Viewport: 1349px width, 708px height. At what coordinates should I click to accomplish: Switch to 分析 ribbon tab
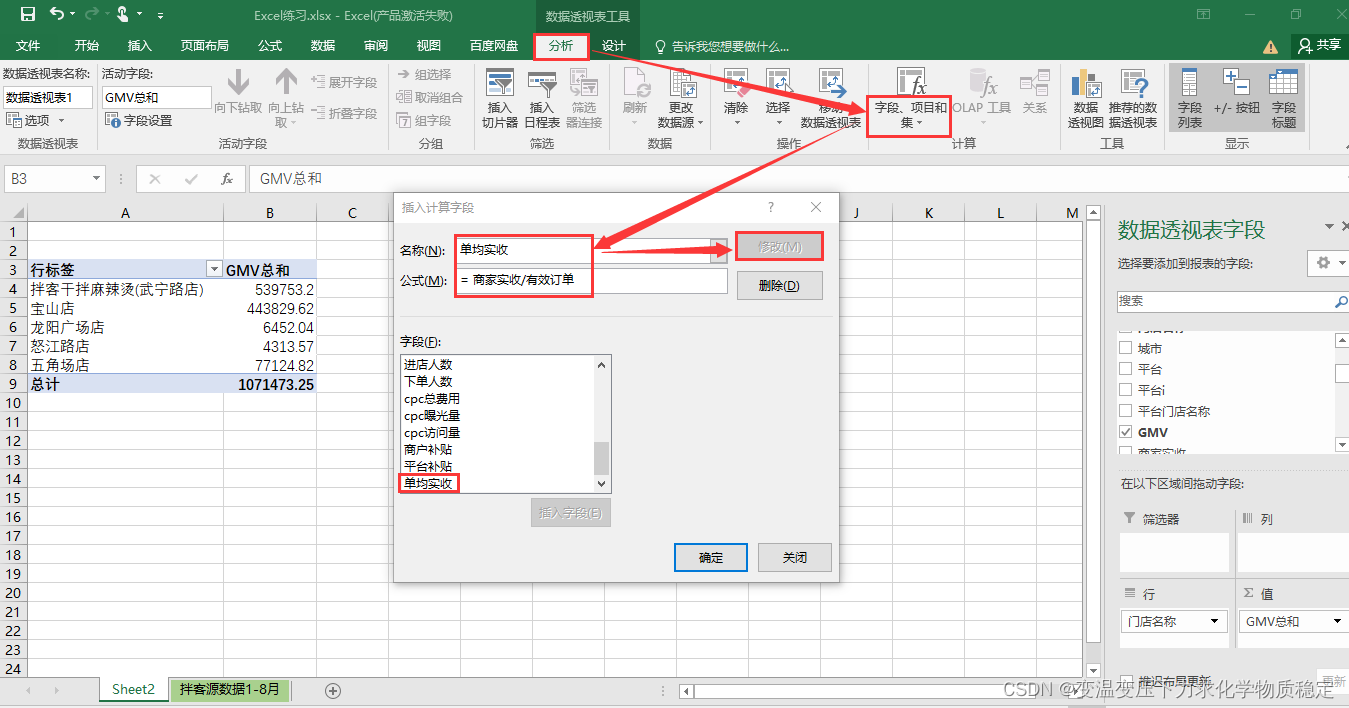[x=561, y=46]
